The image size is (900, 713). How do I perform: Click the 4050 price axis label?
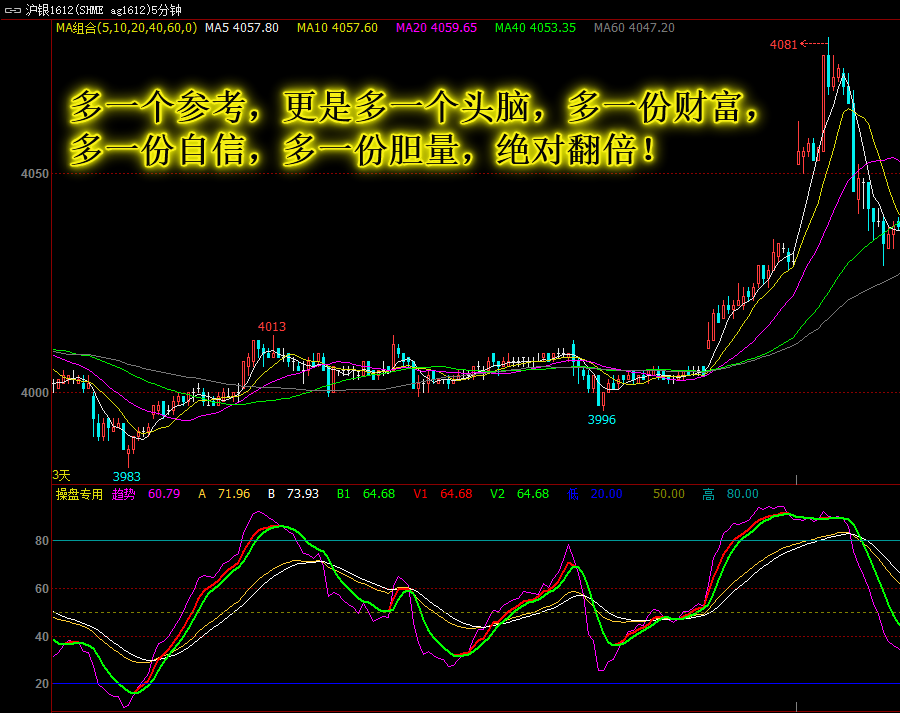point(35,173)
